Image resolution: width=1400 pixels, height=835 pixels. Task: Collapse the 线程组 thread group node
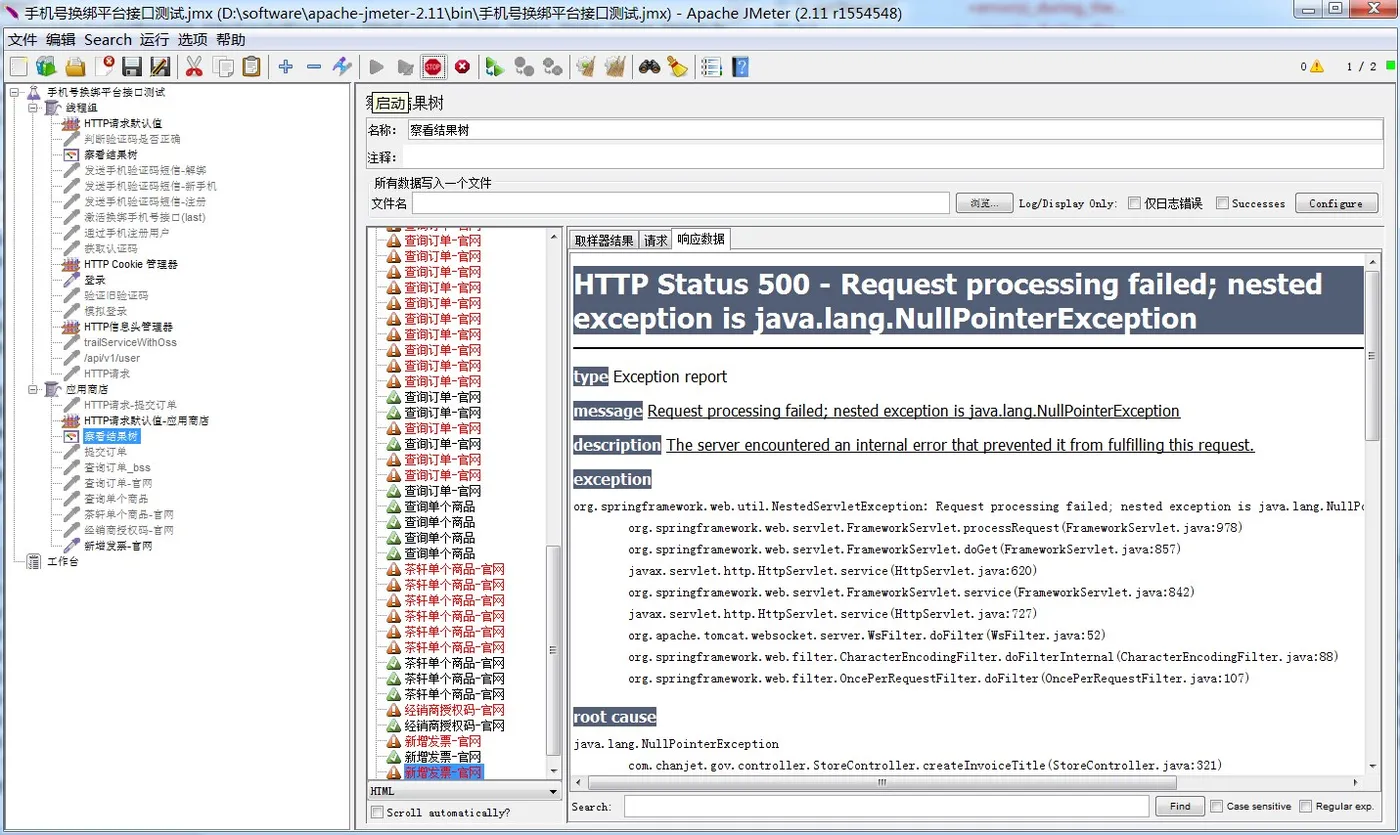(33, 107)
